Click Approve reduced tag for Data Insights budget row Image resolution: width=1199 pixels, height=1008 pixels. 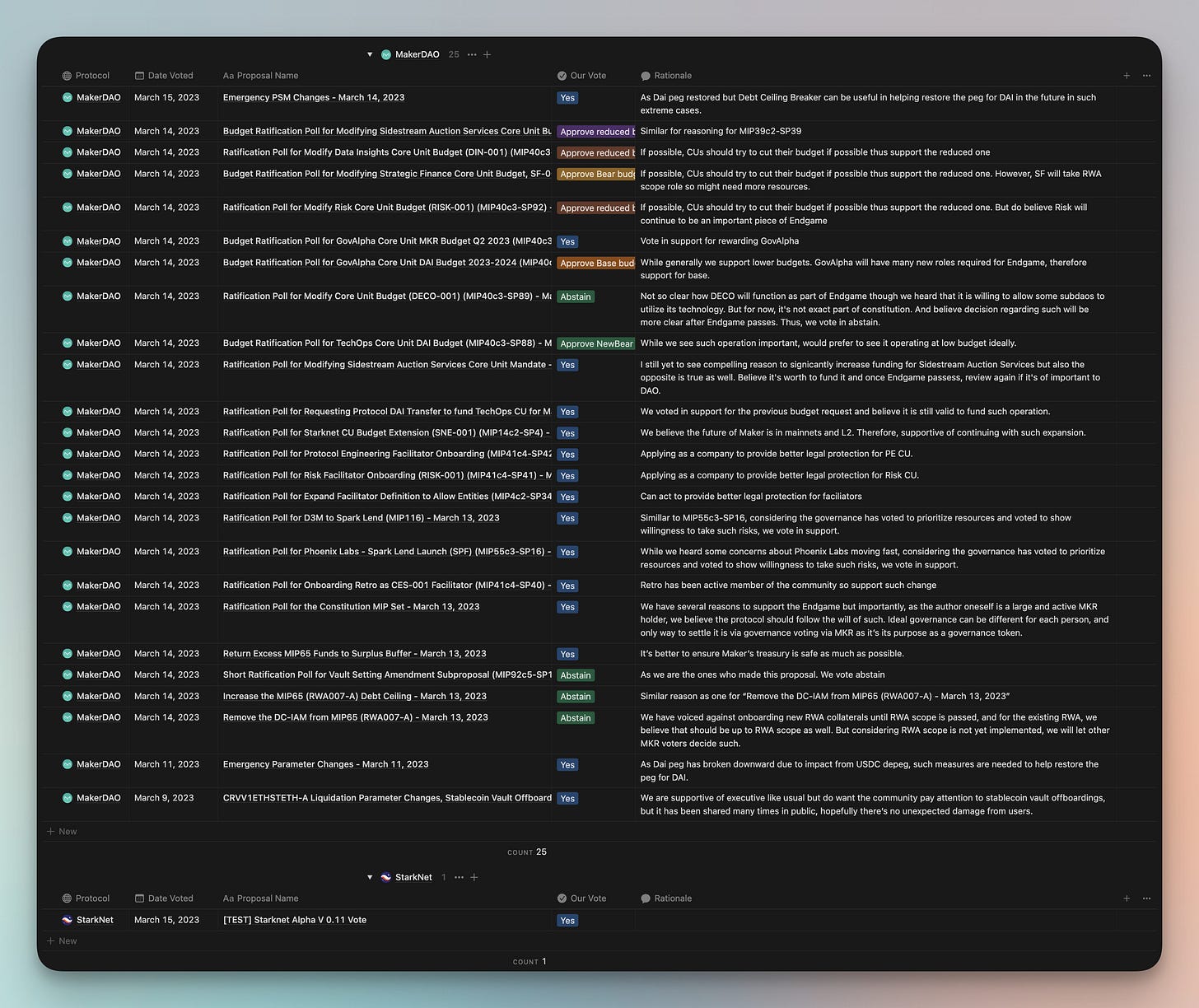coord(596,153)
